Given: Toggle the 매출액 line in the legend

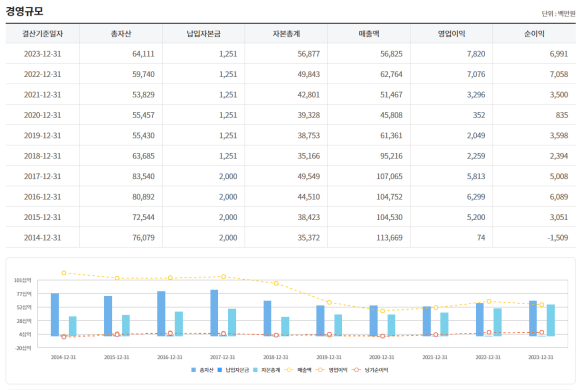Looking at the screenshot, I should tap(298, 370).
